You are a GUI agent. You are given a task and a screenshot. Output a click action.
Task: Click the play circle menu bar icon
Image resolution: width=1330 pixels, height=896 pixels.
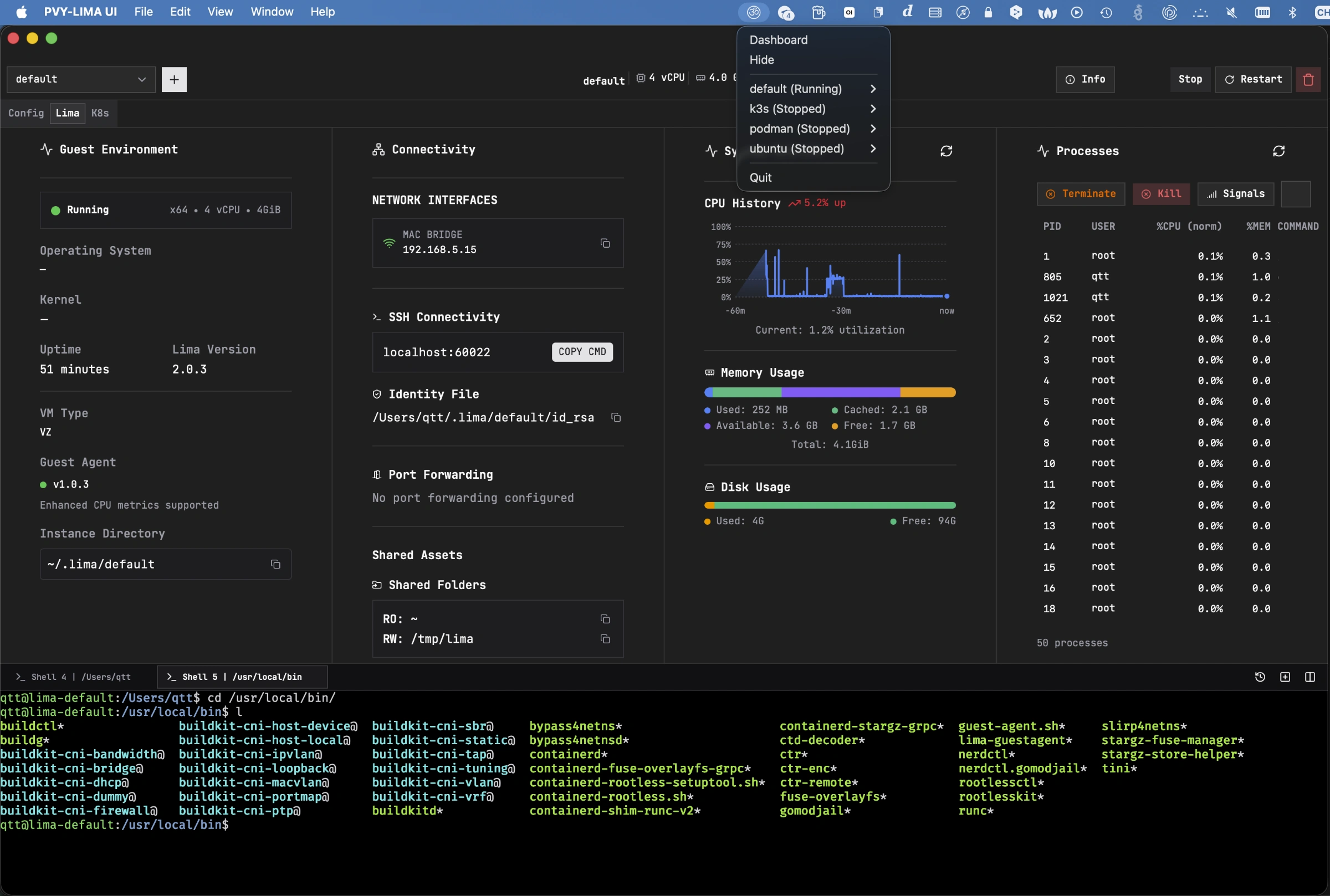click(1077, 12)
